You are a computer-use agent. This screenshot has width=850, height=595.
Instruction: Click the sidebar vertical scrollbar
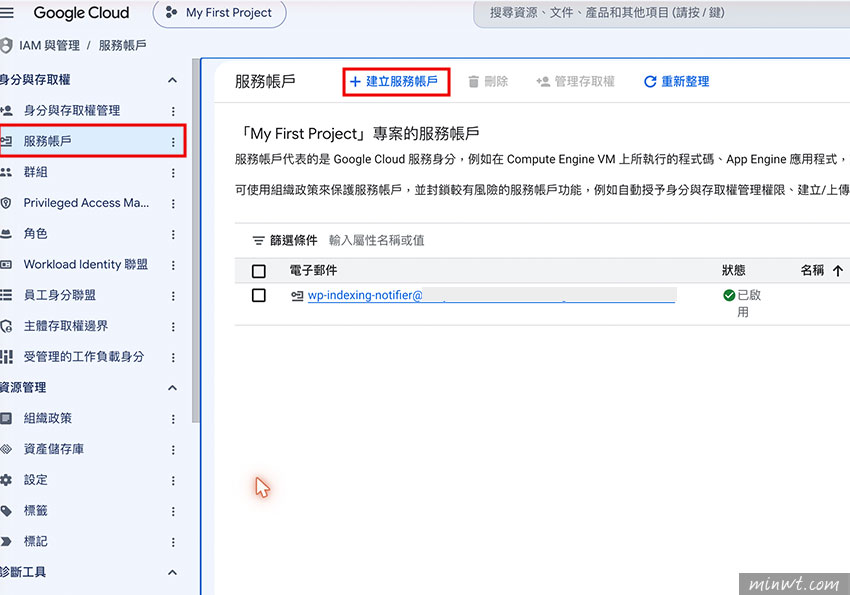click(x=196, y=241)
